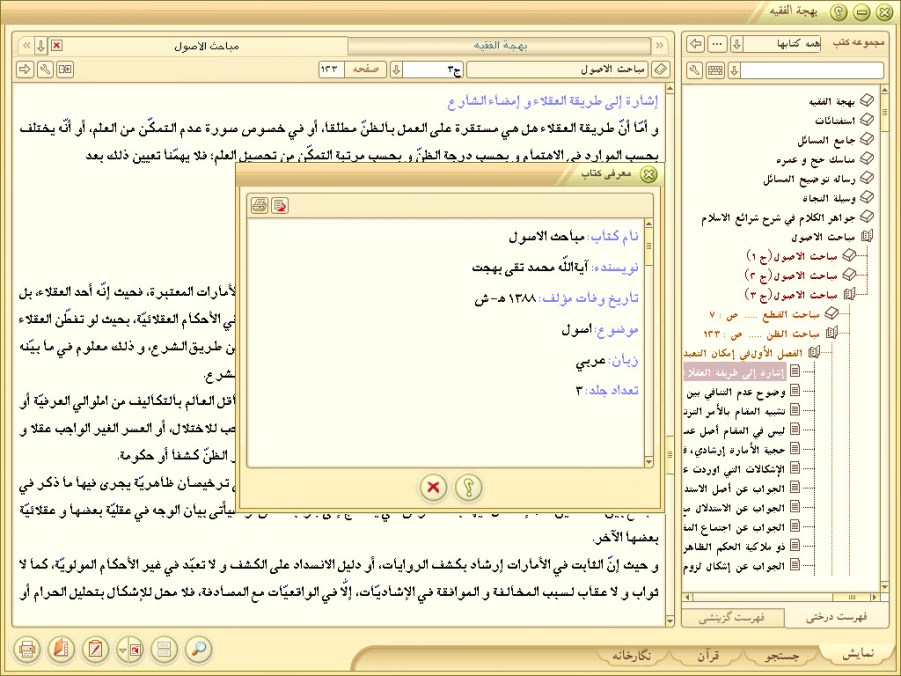Select رساله توضيح المسائل in tree
901x676 pixels.
point(810,179)
